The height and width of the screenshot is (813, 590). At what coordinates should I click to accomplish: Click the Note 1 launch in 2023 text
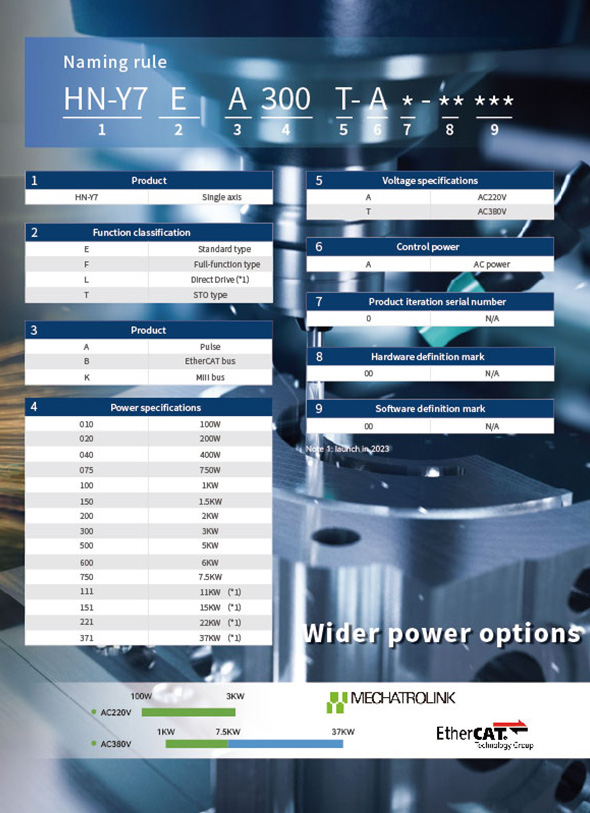click(x=347, y=448)
